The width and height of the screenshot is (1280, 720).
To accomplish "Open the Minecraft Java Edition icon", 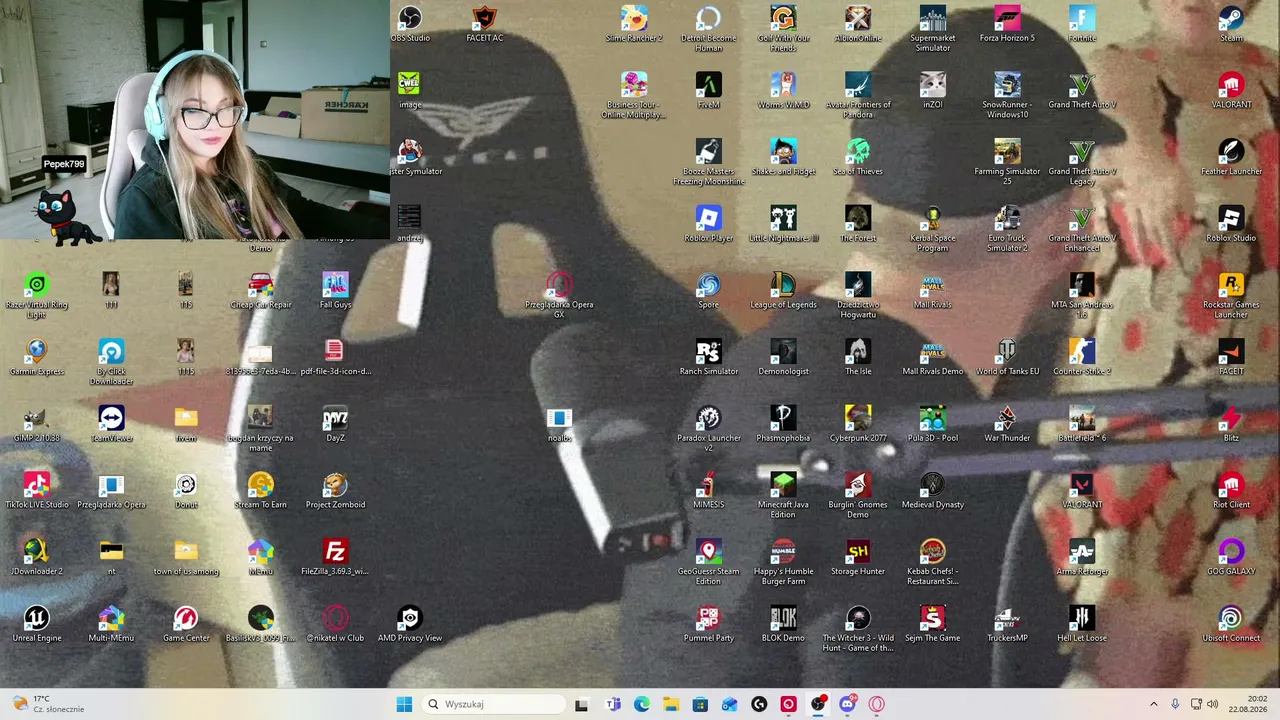I will 783,496.
